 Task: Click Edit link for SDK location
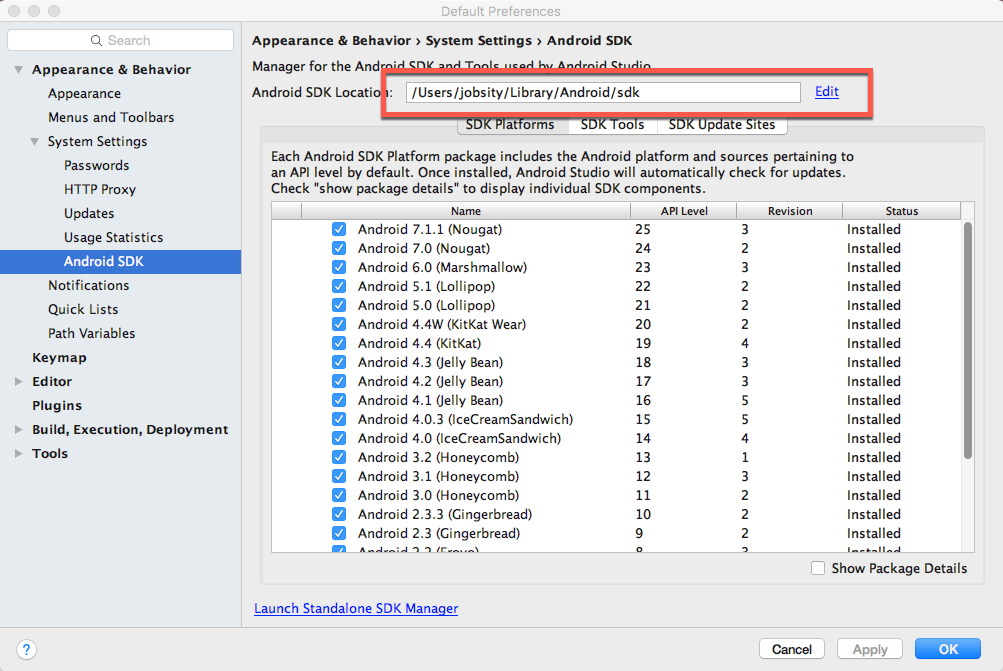826,91
